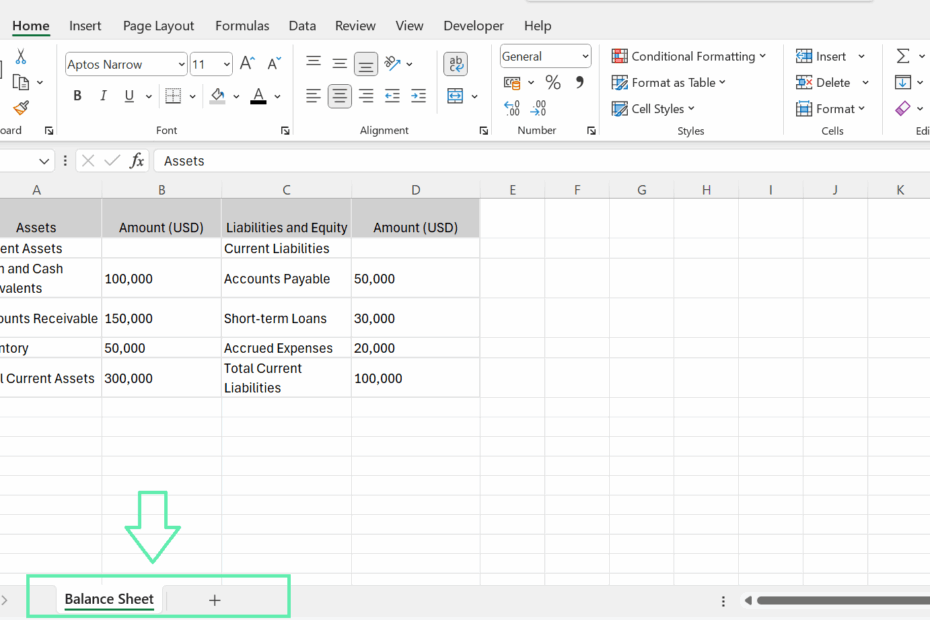Click the AutoSum sigma icon

903,56
